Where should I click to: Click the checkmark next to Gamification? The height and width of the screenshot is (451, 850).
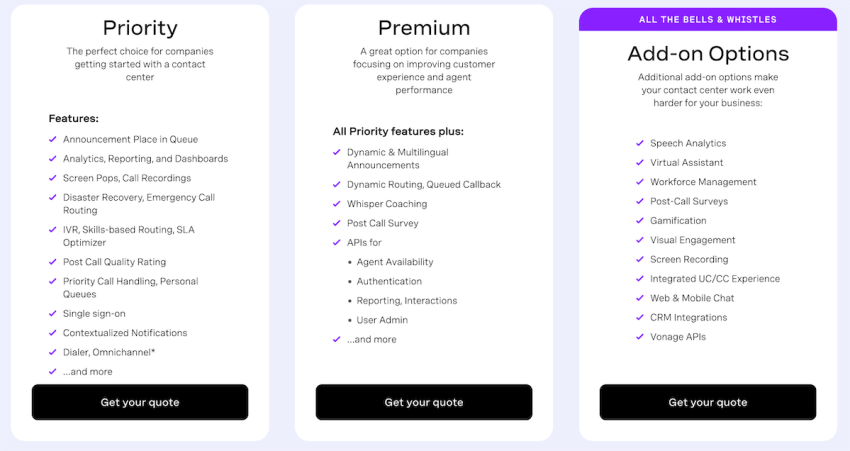coord(640,221)
